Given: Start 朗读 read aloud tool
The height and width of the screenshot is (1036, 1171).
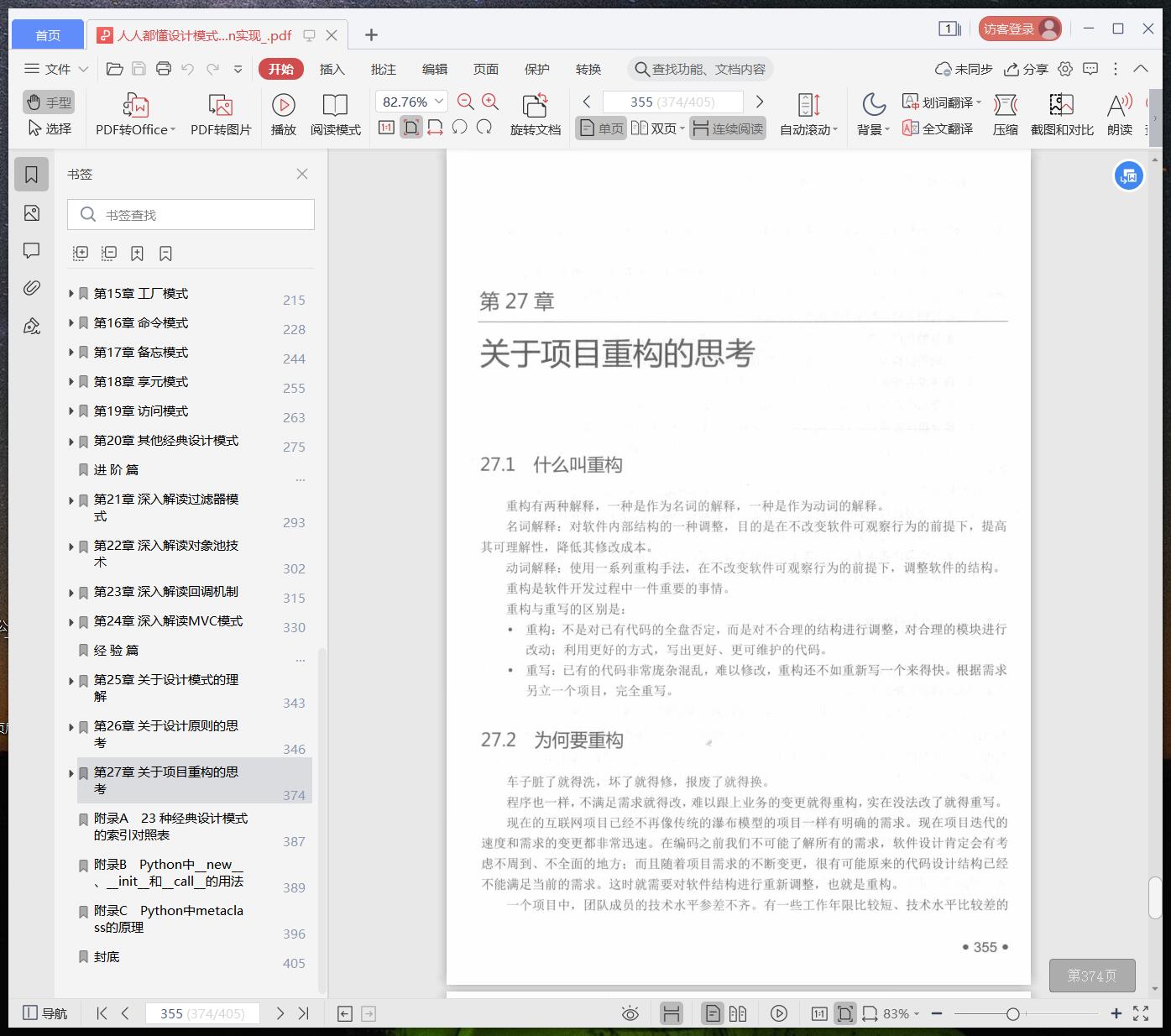Looking at the screenshot, I should click(x=1120, y=114).
